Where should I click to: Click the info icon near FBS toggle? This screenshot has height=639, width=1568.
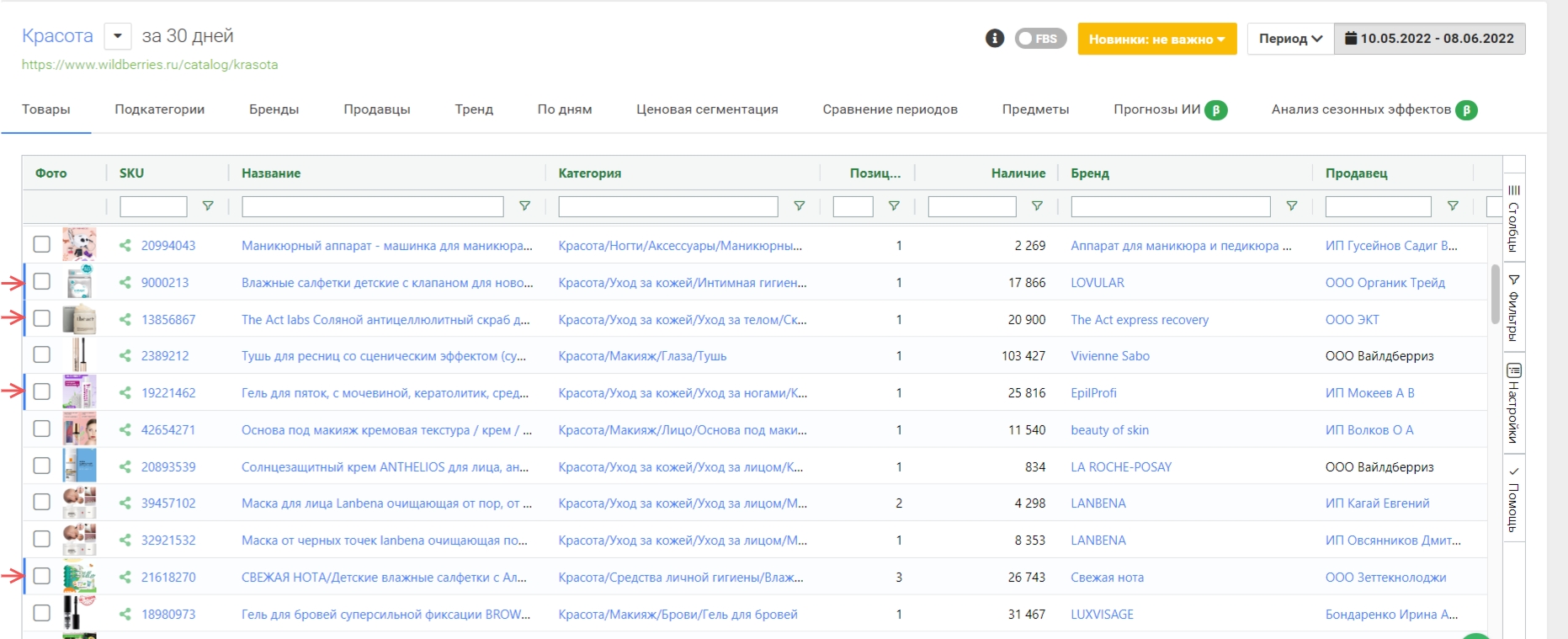pos(995,39)
